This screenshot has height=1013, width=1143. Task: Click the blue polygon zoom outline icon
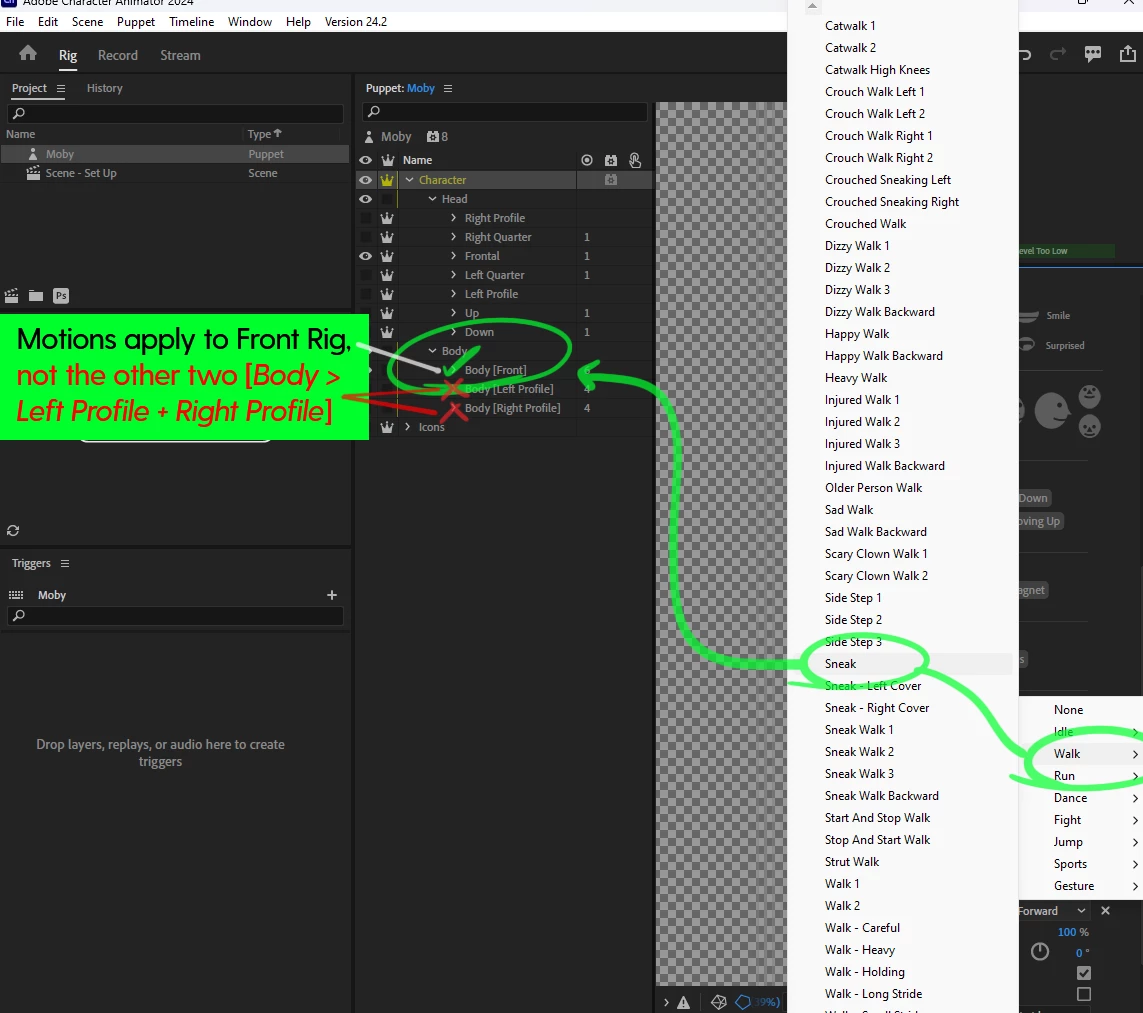(743, 1002)
